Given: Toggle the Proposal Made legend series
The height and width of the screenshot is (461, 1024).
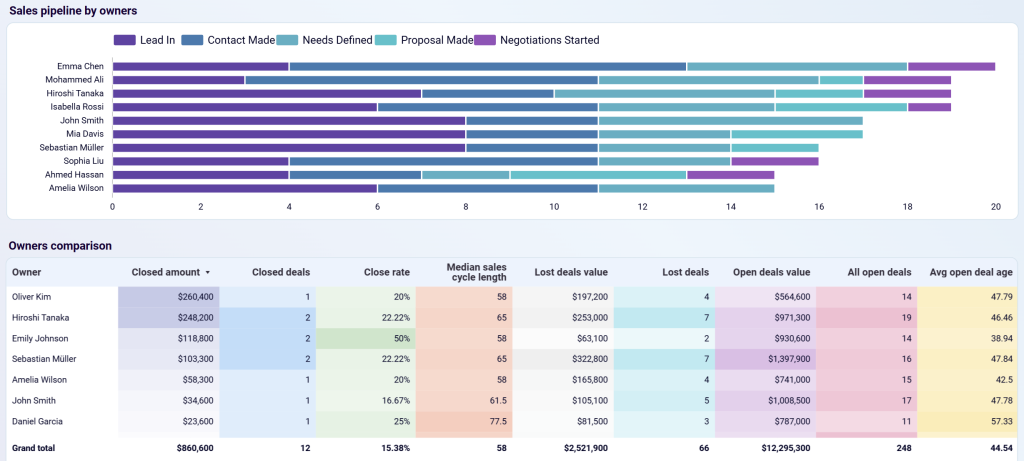Looking at the screenshot, I should [x=436, y=40].
